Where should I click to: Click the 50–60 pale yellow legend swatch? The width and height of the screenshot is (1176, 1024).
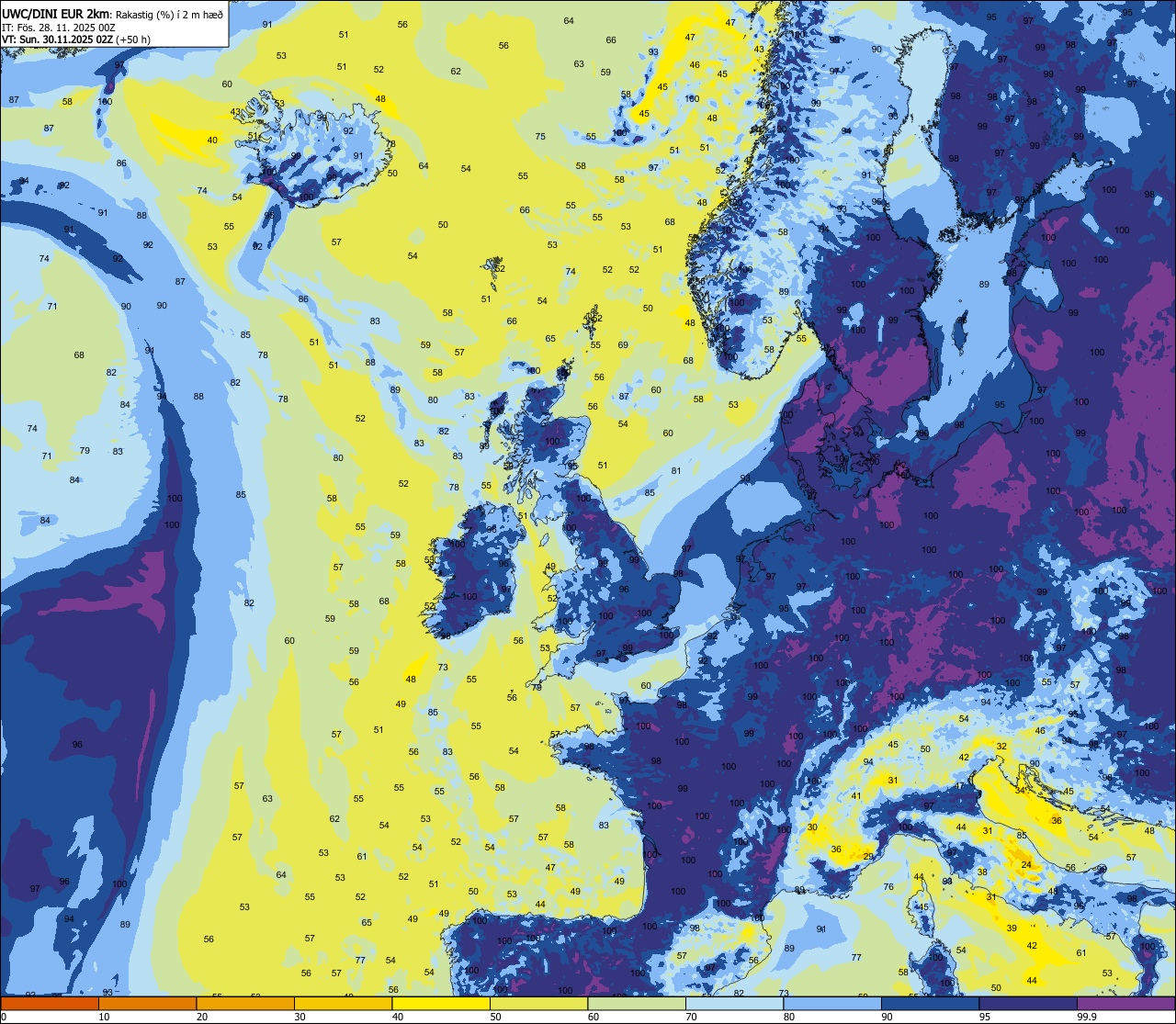[x=538, y=1003]
